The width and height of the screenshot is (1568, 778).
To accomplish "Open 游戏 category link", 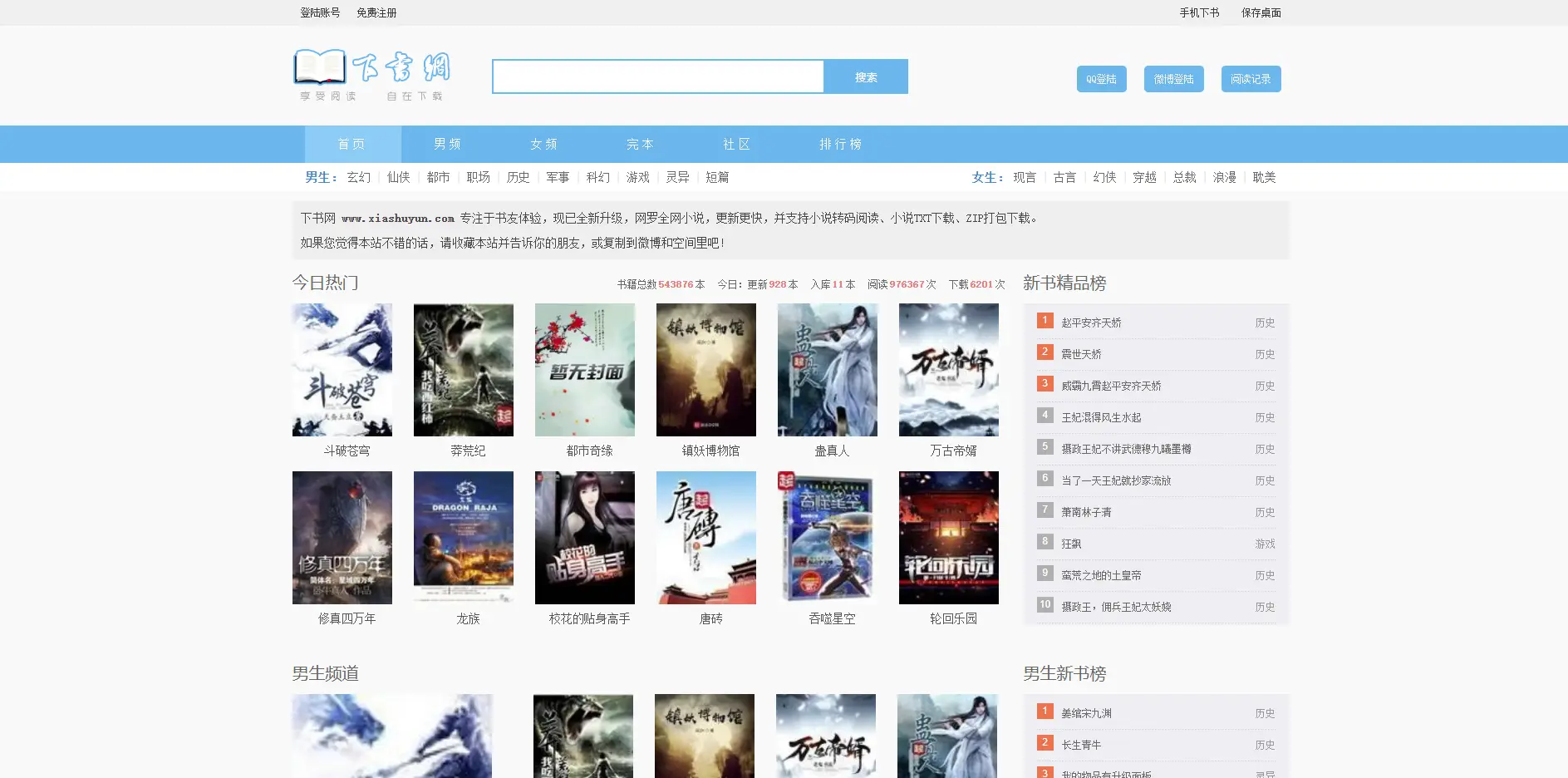I will coord(638,177).
